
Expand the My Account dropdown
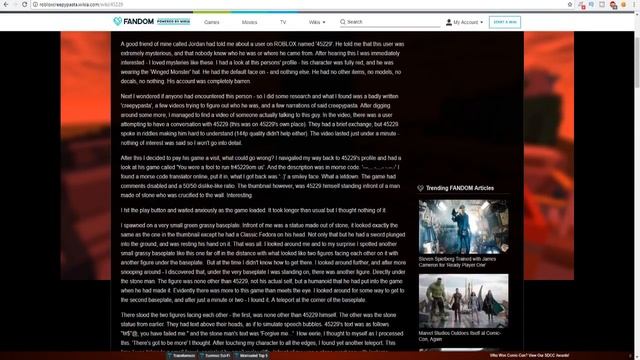pyautogui.click(x=464, y=22)
